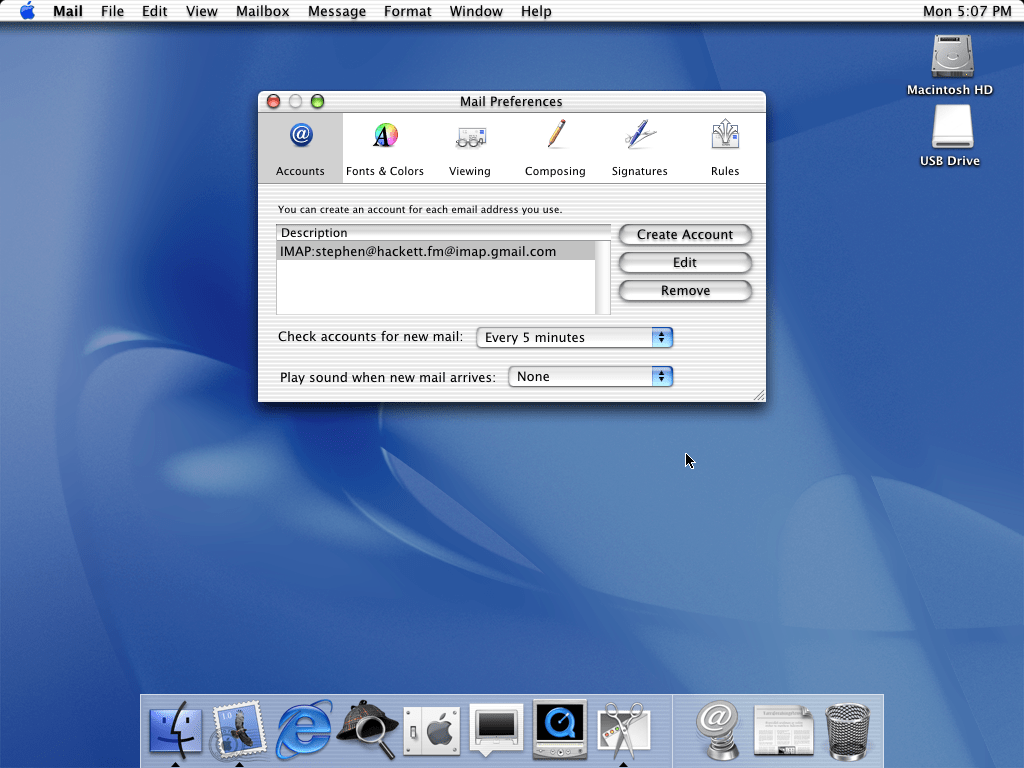Show the Signatures preferences pane
The image size is (1024, 768).
[639, 148]
